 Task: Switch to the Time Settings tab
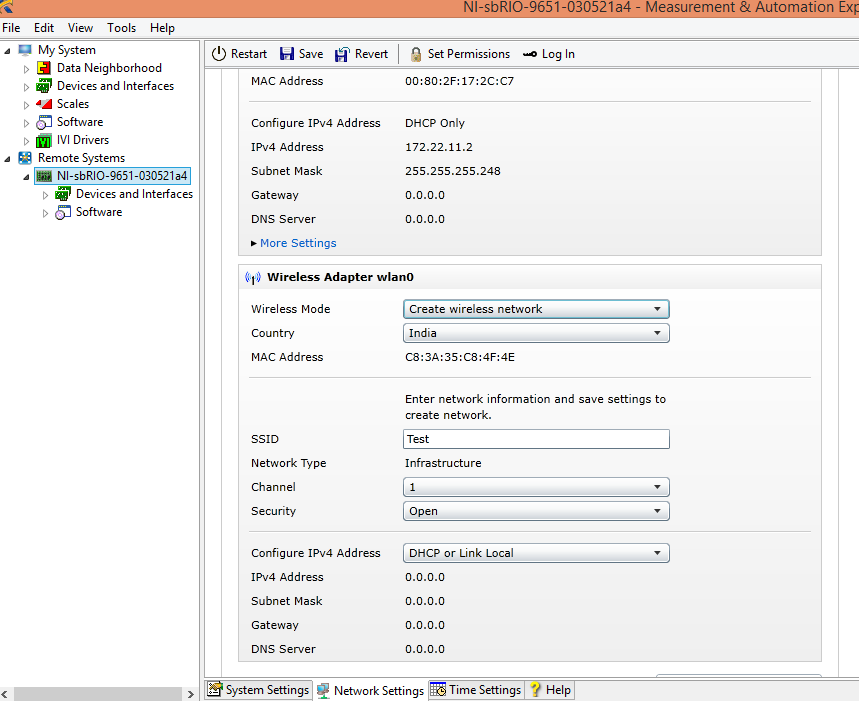[x=476, y=689]
